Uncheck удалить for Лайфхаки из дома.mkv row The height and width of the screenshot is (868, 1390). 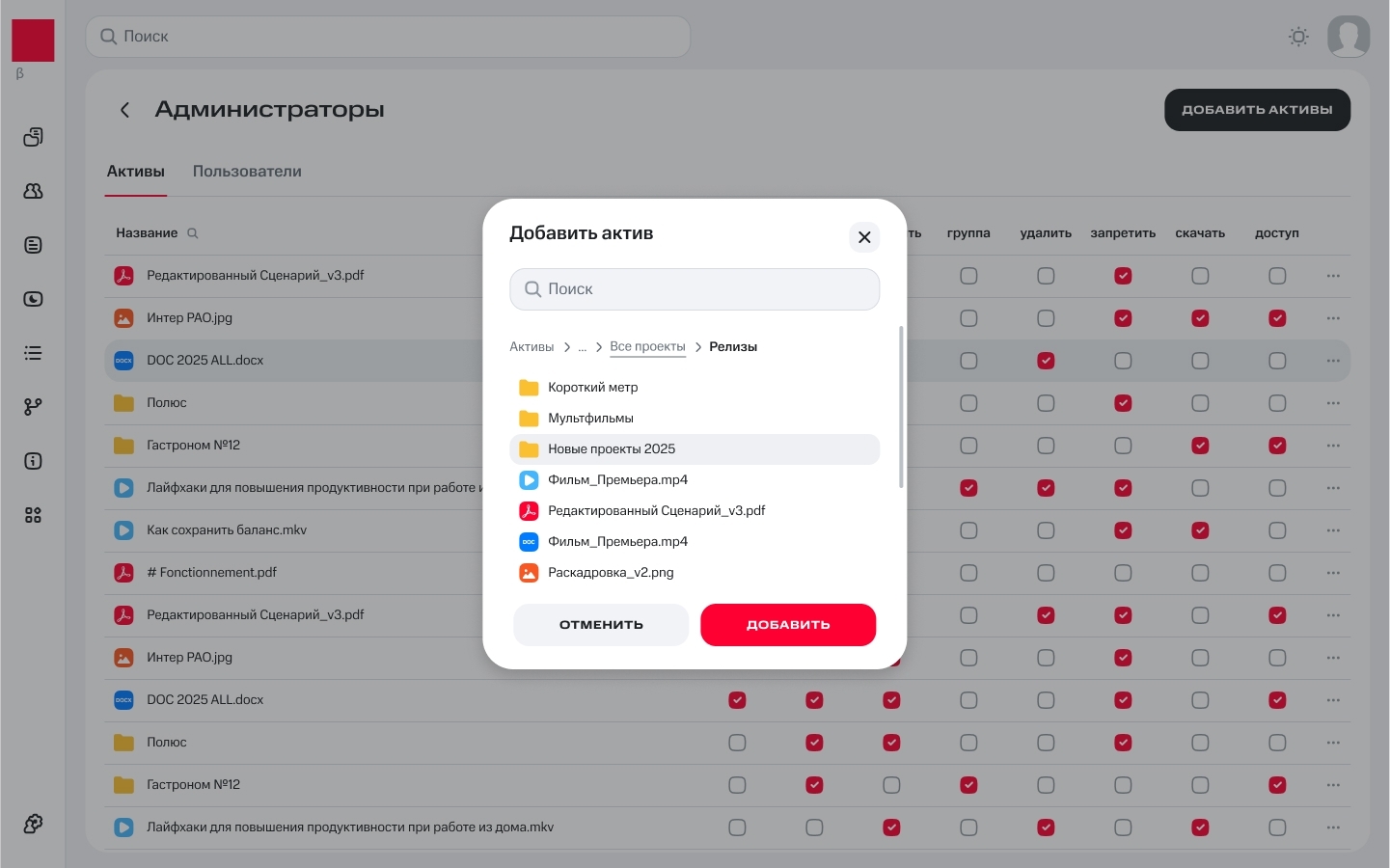pos(1046,827)
